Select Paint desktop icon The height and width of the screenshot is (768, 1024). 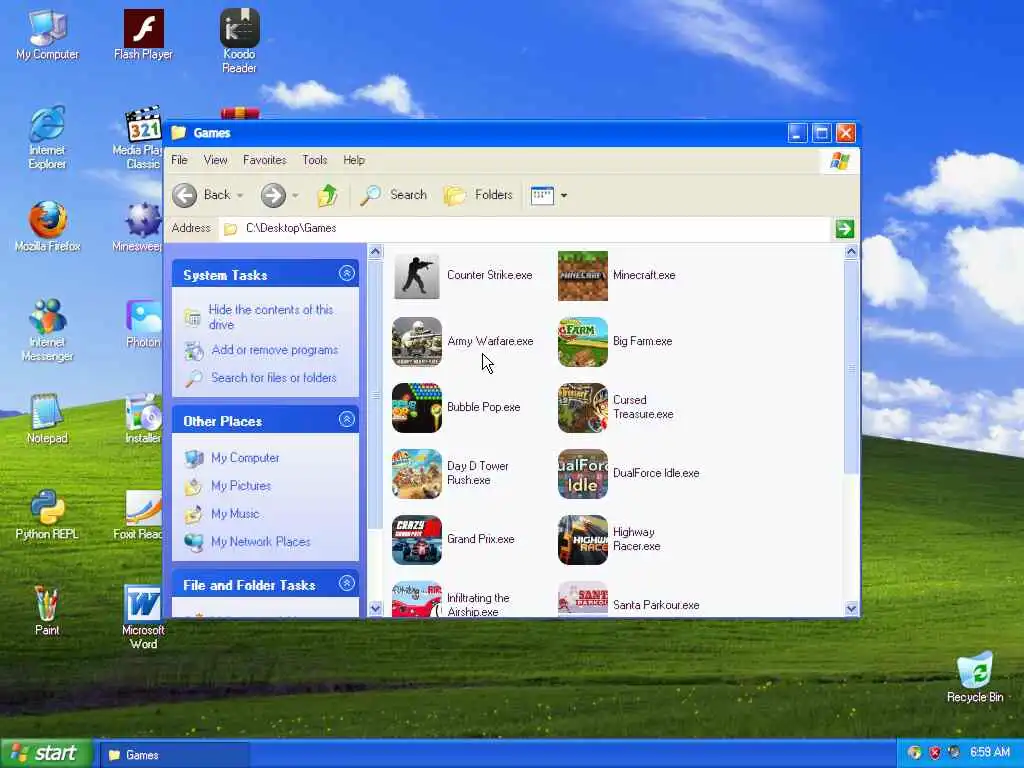47,611
